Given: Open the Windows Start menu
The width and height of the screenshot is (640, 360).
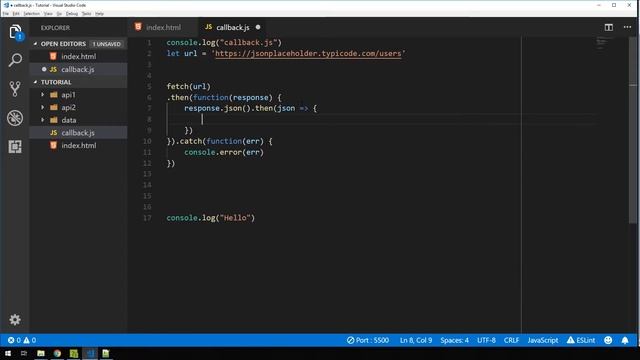Looking at the screenshot, I should point(8,353).
